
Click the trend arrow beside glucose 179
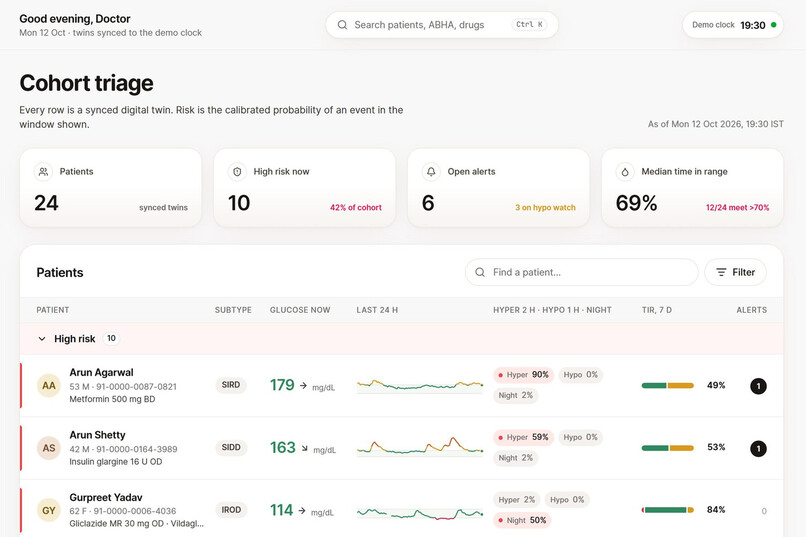point(303,385)
